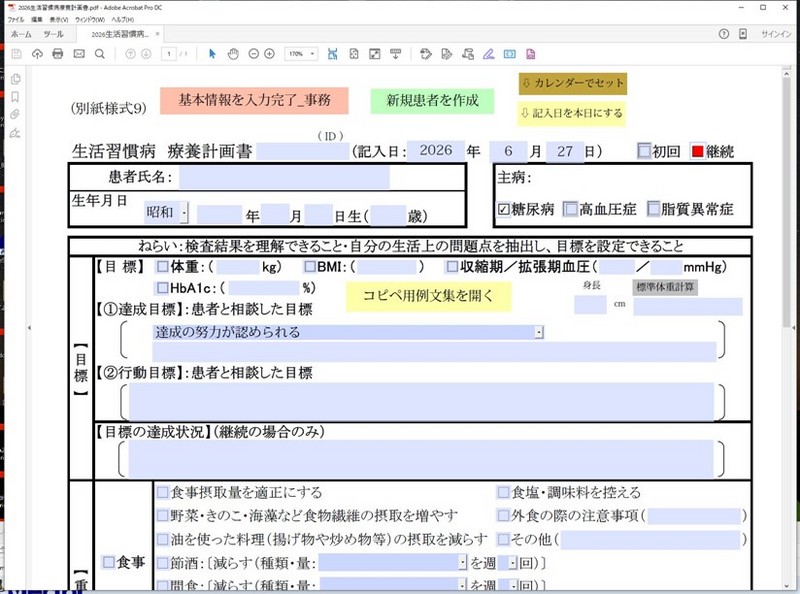Check the BMI goal checkbox
This screenshot has height=594, width=800.
click(310, 266)
